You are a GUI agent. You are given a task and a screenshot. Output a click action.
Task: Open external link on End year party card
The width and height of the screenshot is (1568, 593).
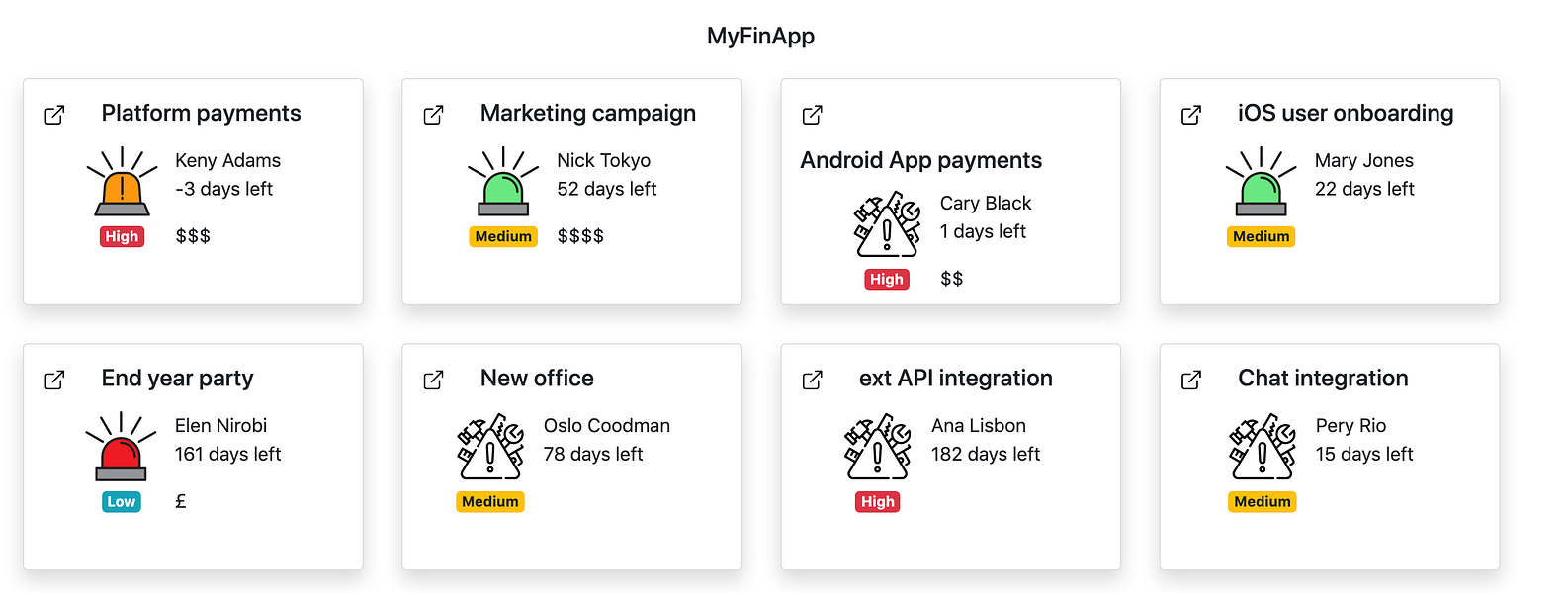pos(55,380)
